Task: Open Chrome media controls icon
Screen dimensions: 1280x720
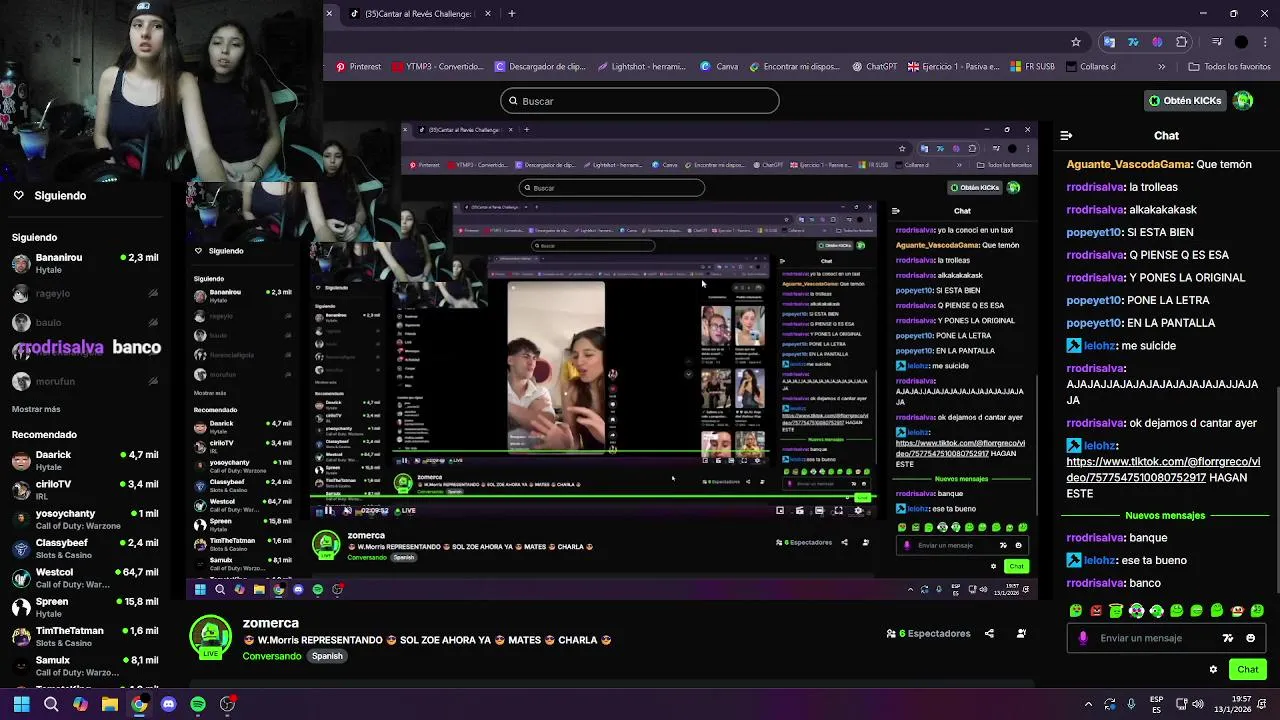Action: (x=1217, y=42)
